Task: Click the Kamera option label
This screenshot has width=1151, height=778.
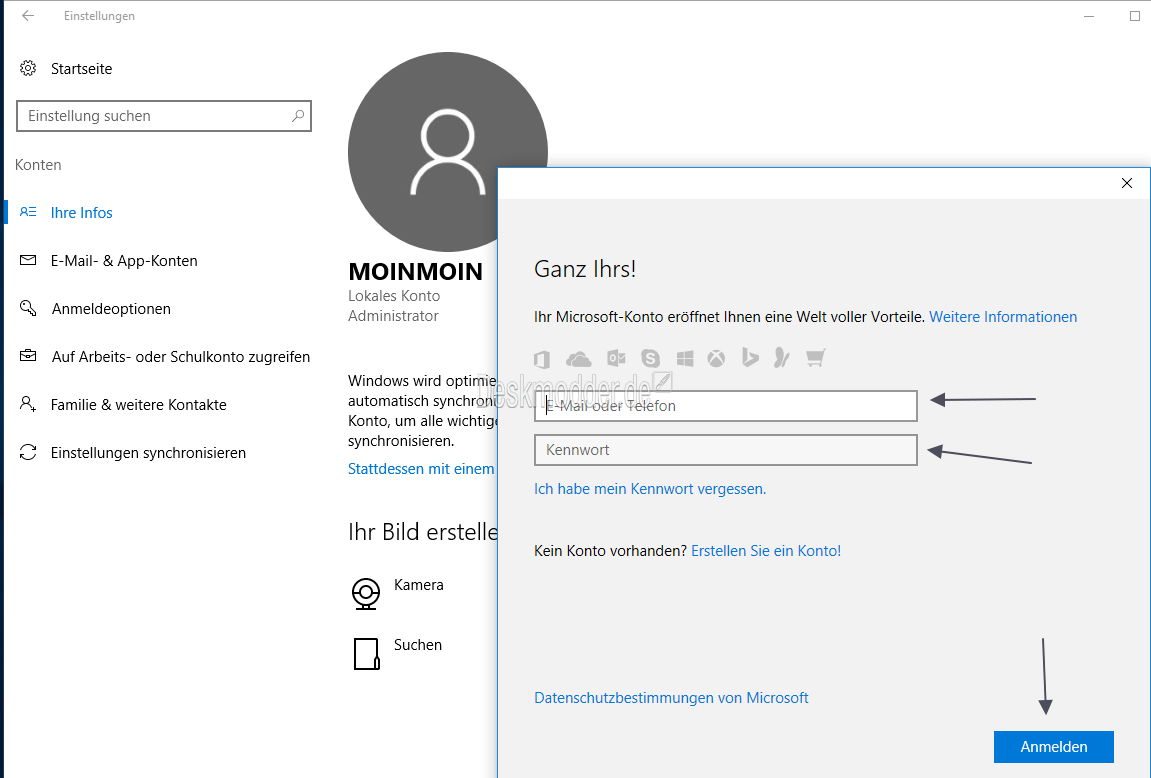Action: pos(418,585)
